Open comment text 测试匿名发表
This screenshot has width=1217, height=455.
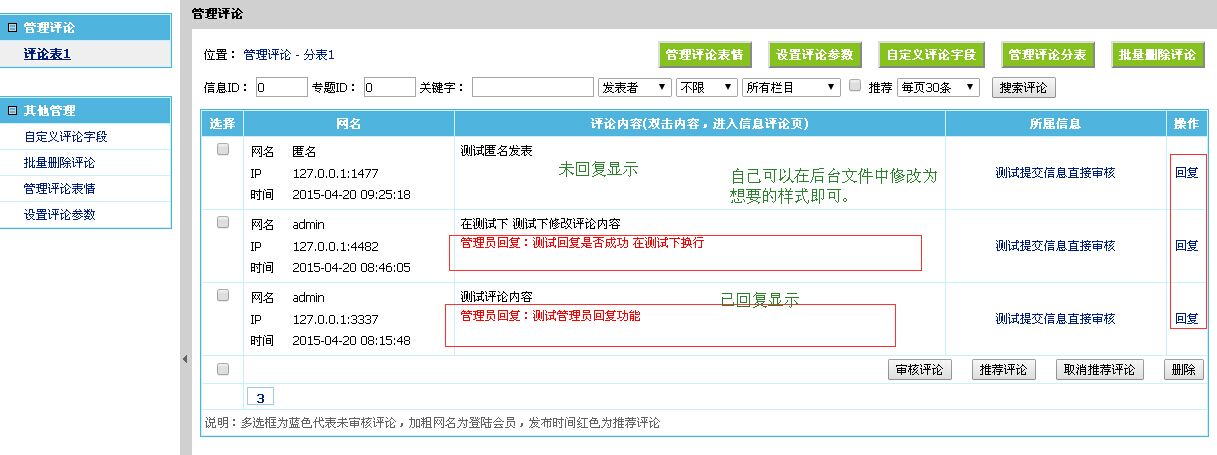point(496,151)
